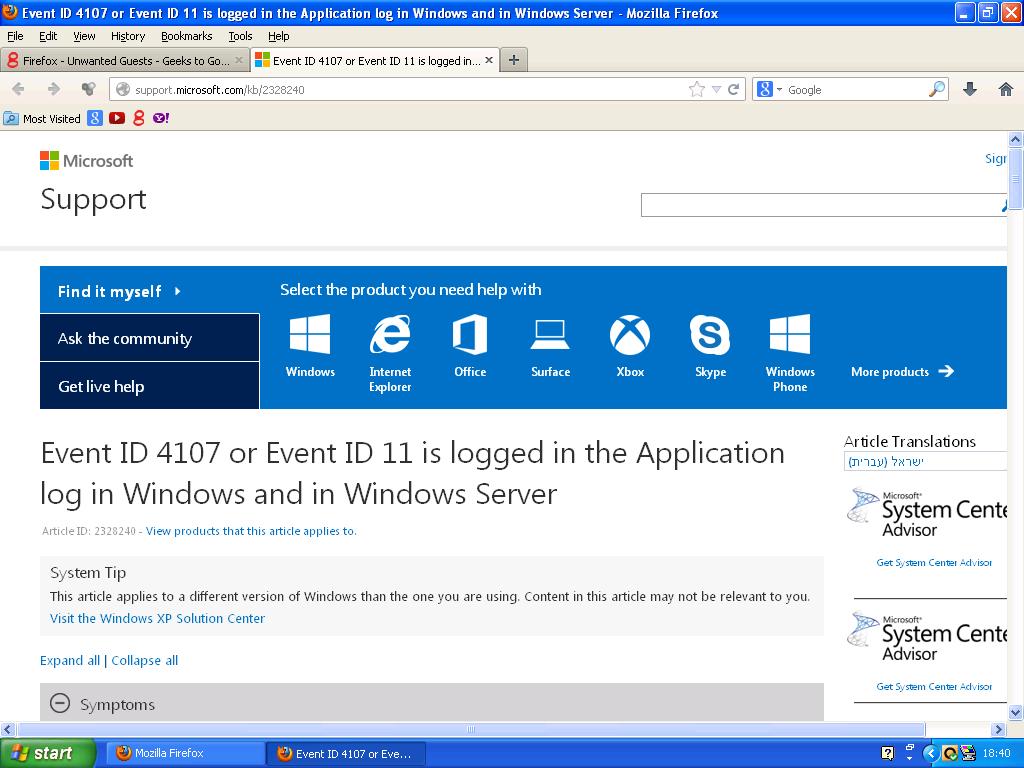Go forward with the browser Forward arrow
This screenshot has width=1024, height=768.
click(54, 89)
